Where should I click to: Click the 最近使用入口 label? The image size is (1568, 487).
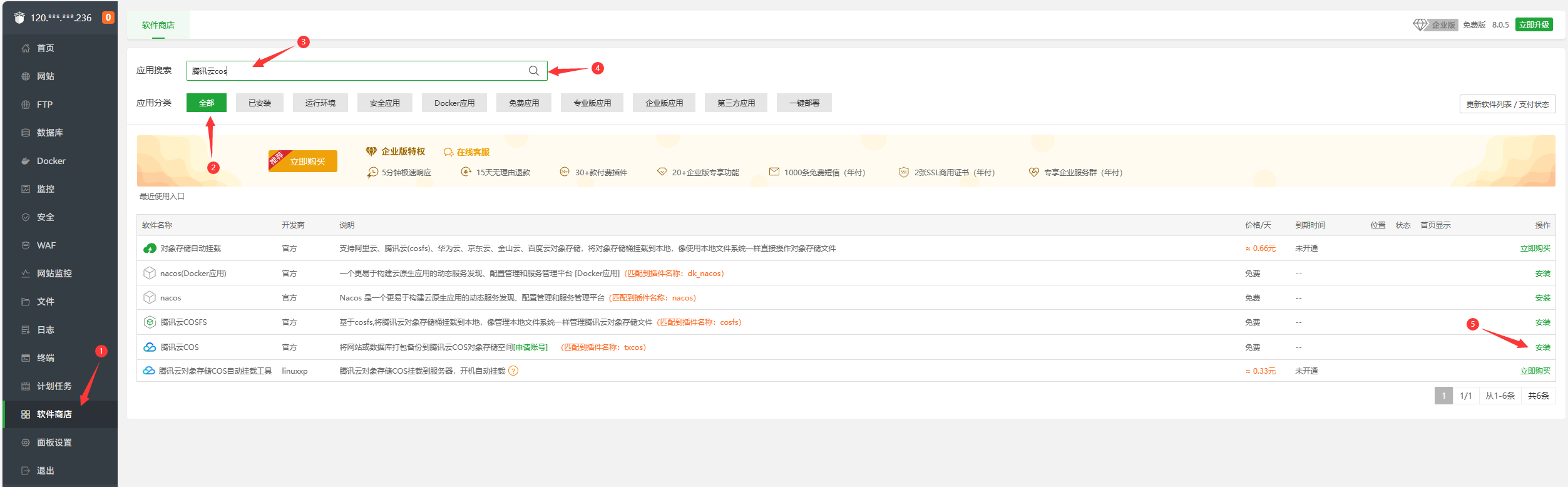[x=162, y=197]
